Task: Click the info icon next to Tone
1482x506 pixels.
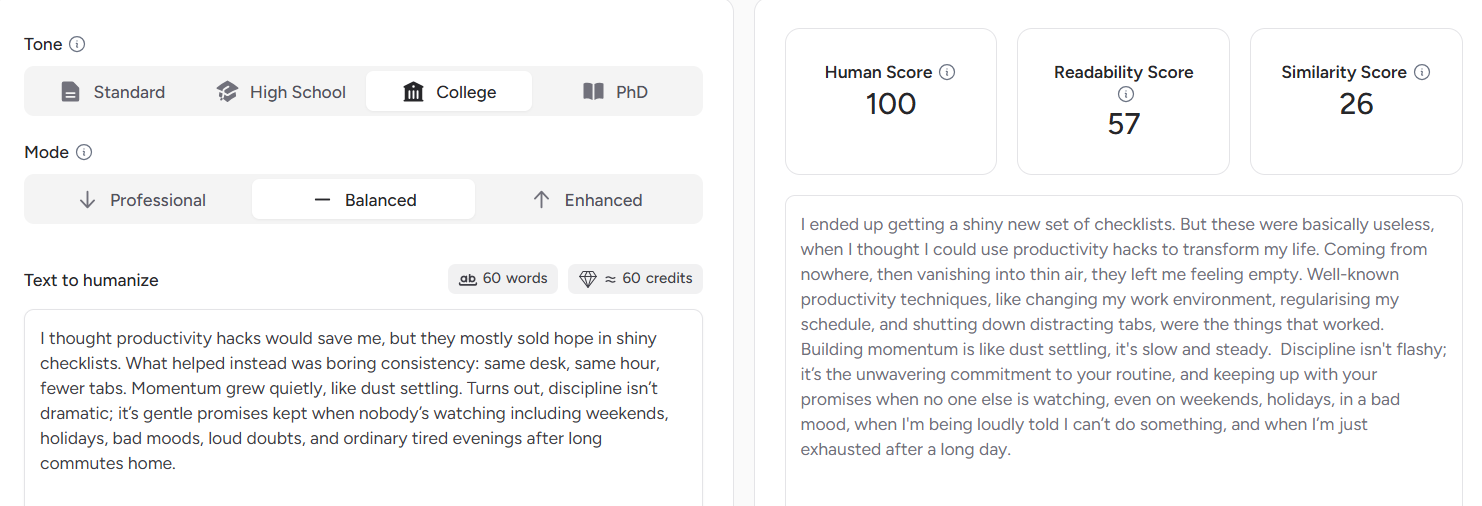Action: tap(77, 44)
